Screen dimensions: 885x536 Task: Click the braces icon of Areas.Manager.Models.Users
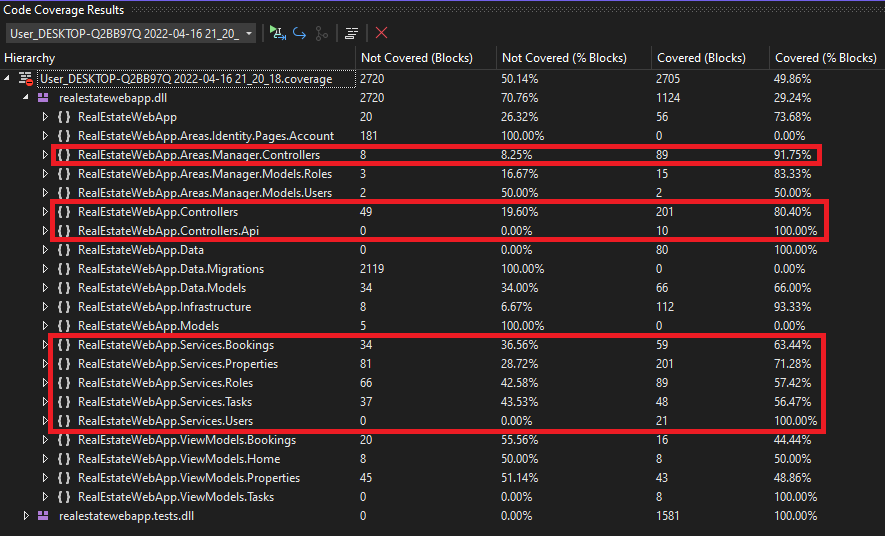coord(64,193)
